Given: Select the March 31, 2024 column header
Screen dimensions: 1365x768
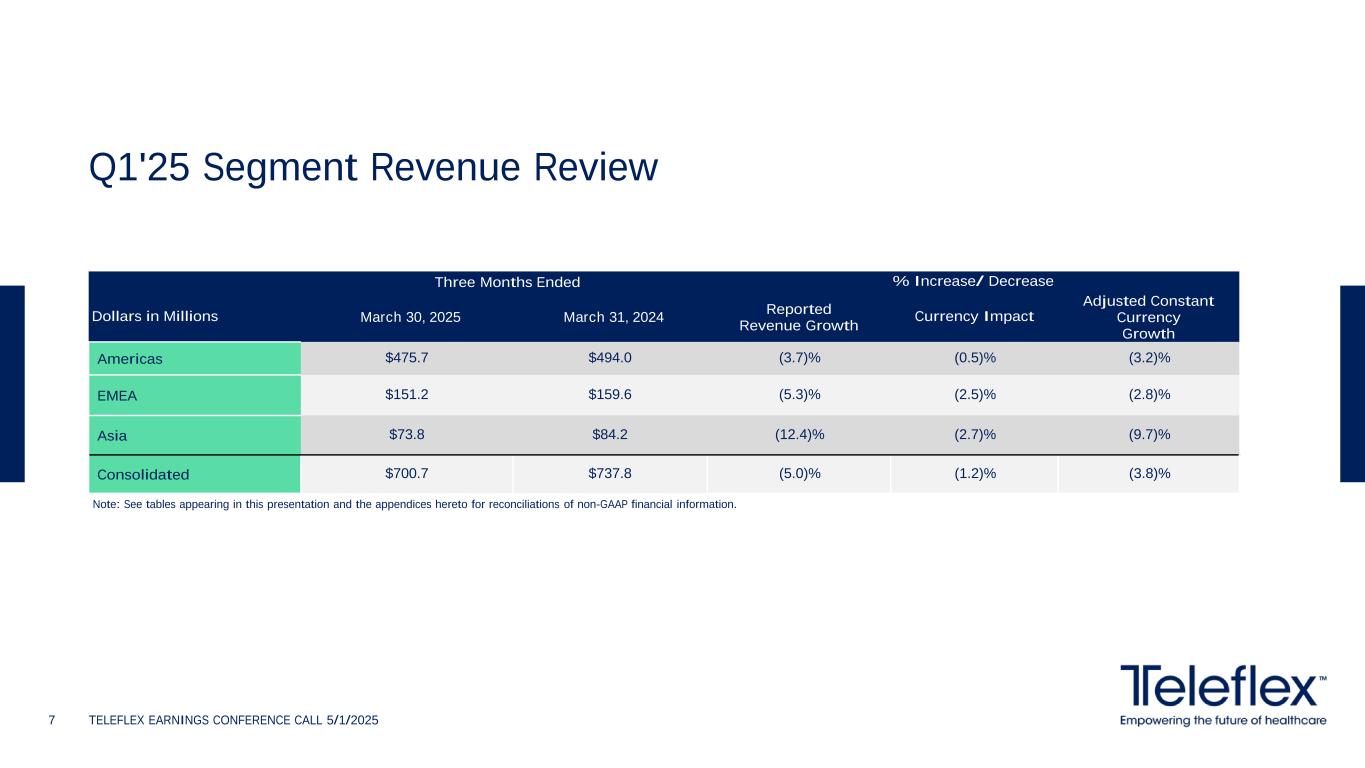Looking at the screenshot, I should [613, 317].
